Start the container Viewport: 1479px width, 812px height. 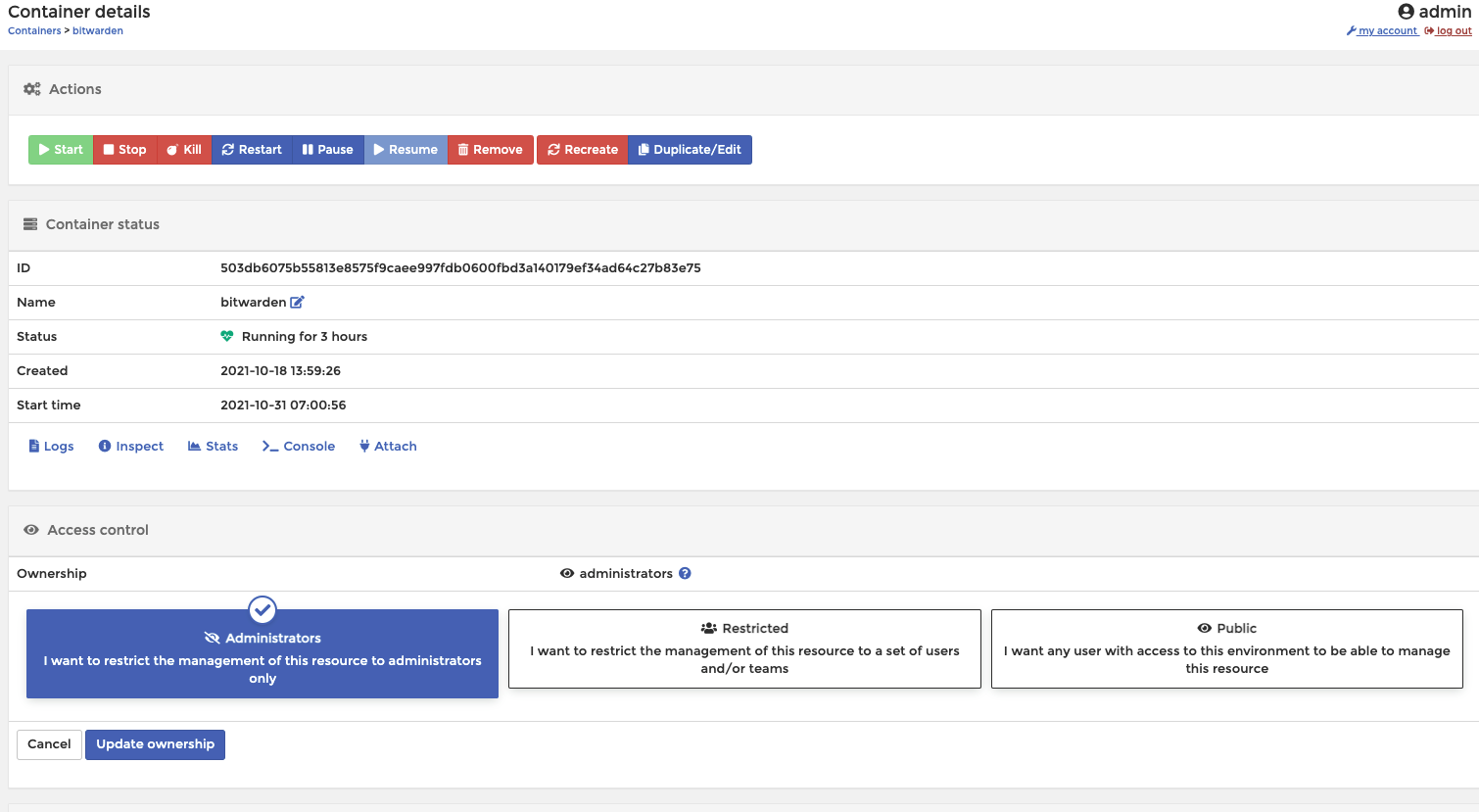click(61, 150)
